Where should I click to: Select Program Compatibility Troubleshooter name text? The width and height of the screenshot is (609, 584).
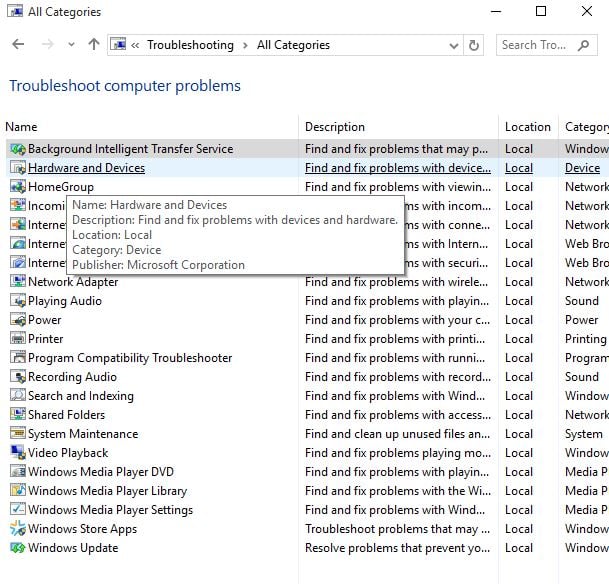(x=130, y=358)
